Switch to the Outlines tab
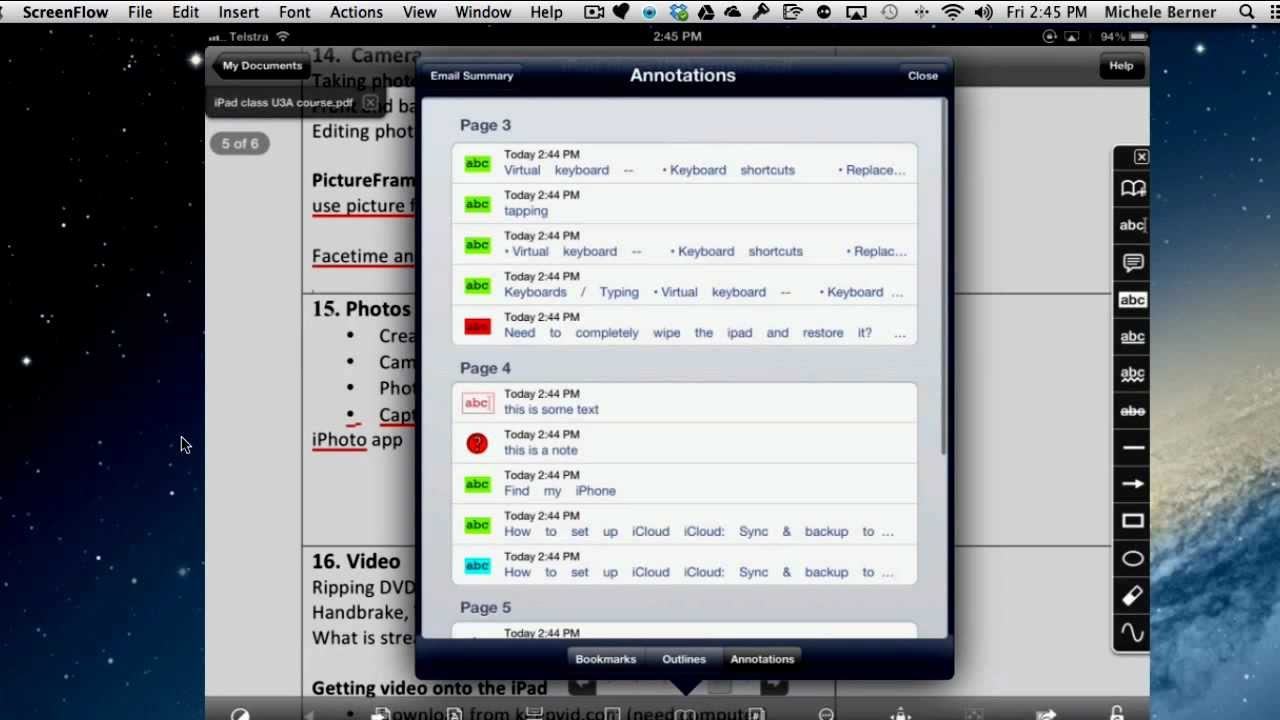Viewport: 1280px width, 720px height. pos(684,659)
